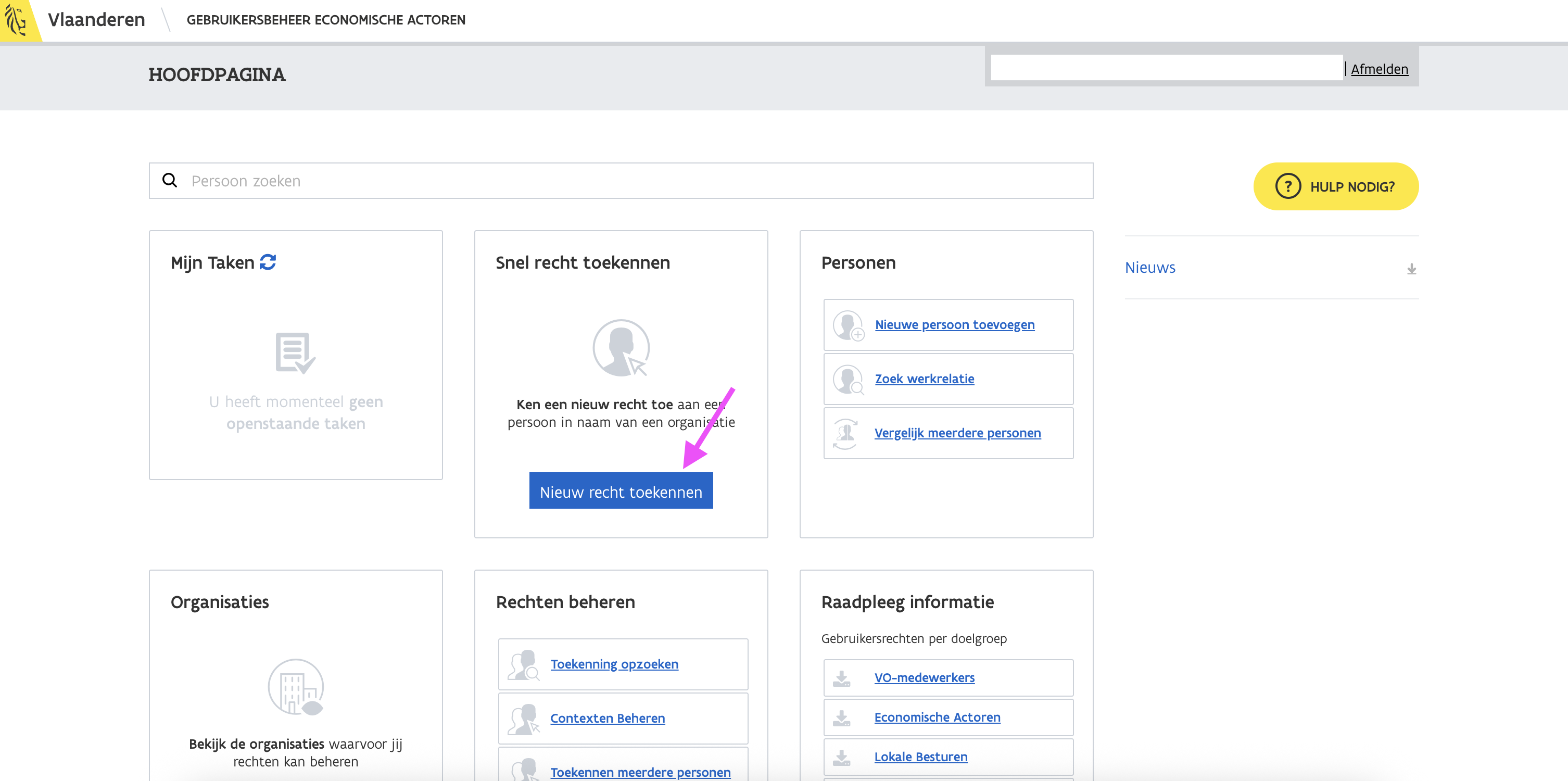Click the magnifier icon in the search bar
The width and height of the screenshot is (1568, 781).
[x=170, y=181]
